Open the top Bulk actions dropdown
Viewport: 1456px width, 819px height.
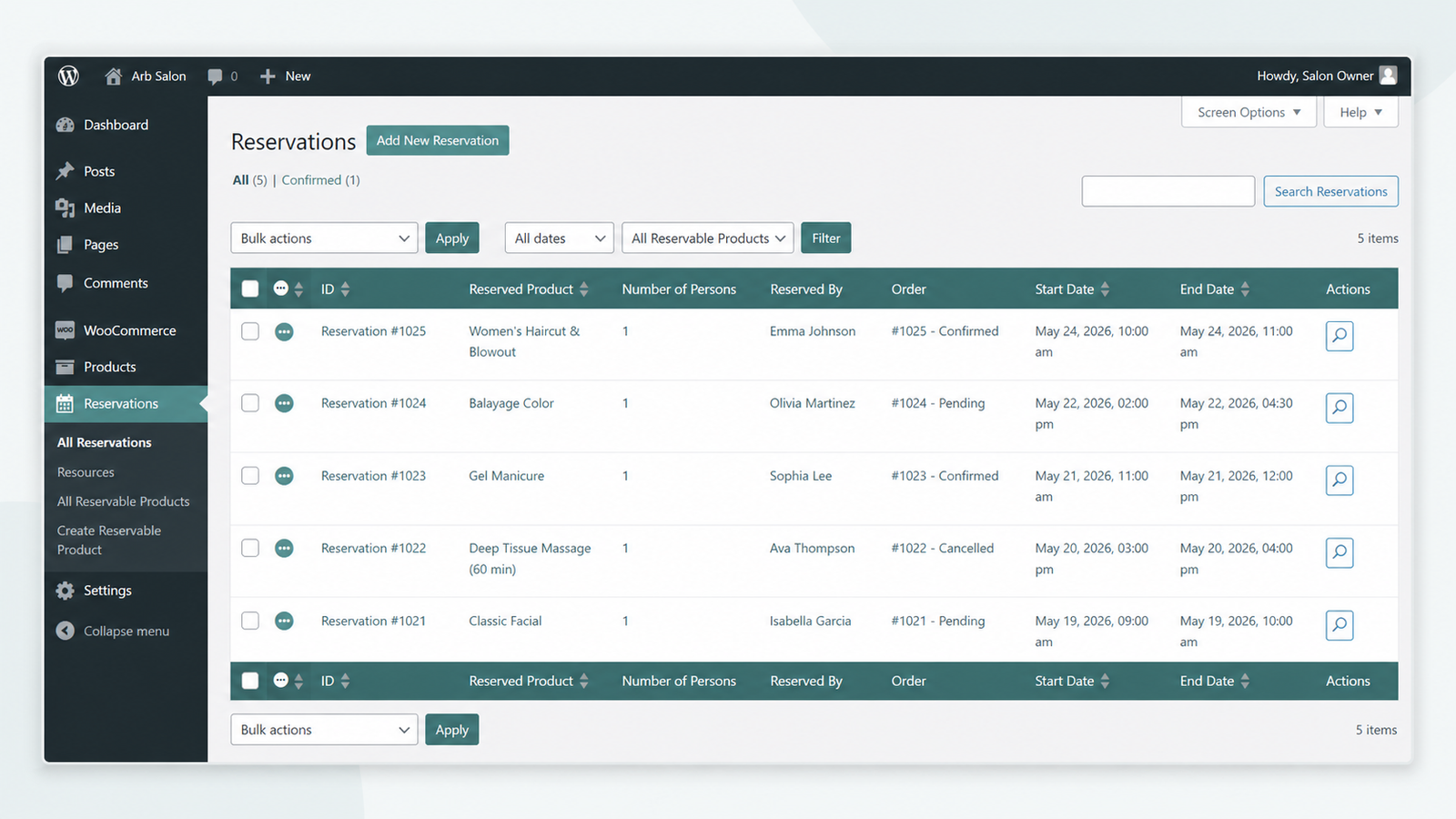[x=324, y=238]
